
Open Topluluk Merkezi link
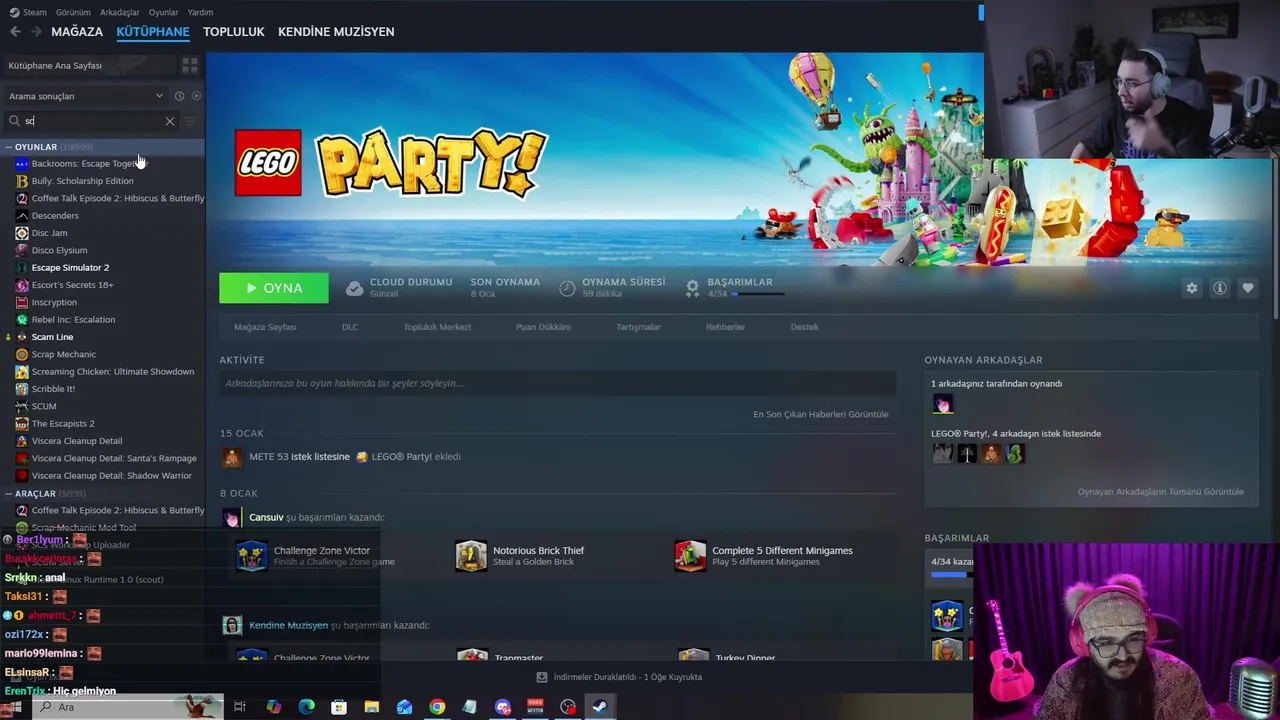[437, 327]
